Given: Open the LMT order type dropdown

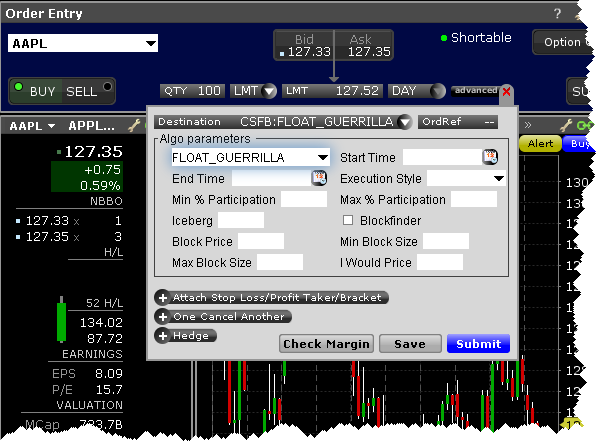Looking at the screenshot, I should pos(269,92).
